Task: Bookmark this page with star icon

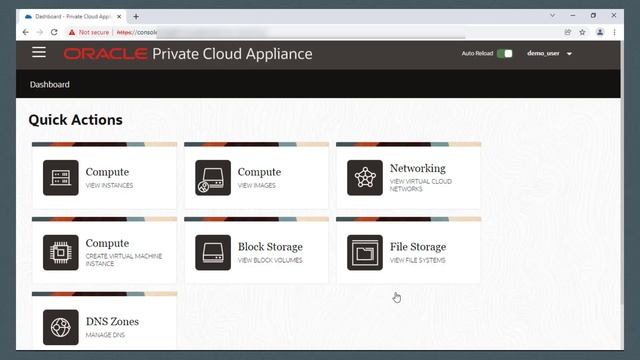Action: [582, 32]
